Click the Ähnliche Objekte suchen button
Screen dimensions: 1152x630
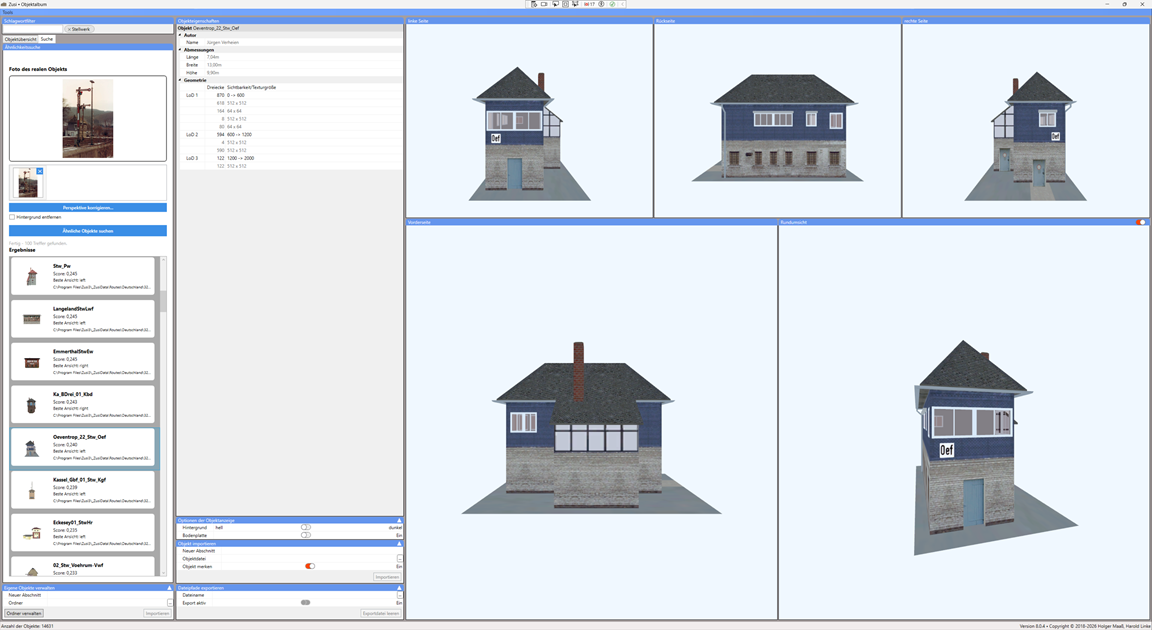[x=88, y=231]
